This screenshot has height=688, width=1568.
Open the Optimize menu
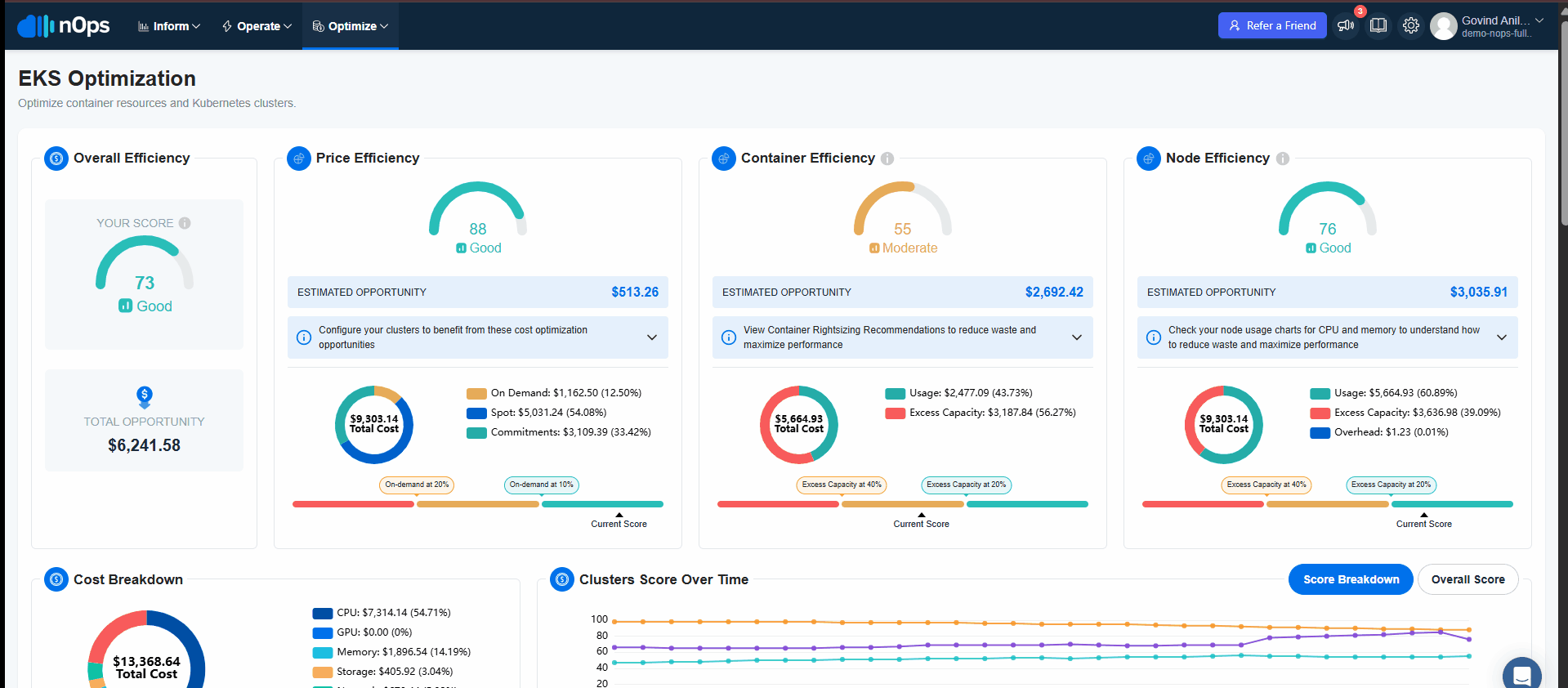[351, 26]
